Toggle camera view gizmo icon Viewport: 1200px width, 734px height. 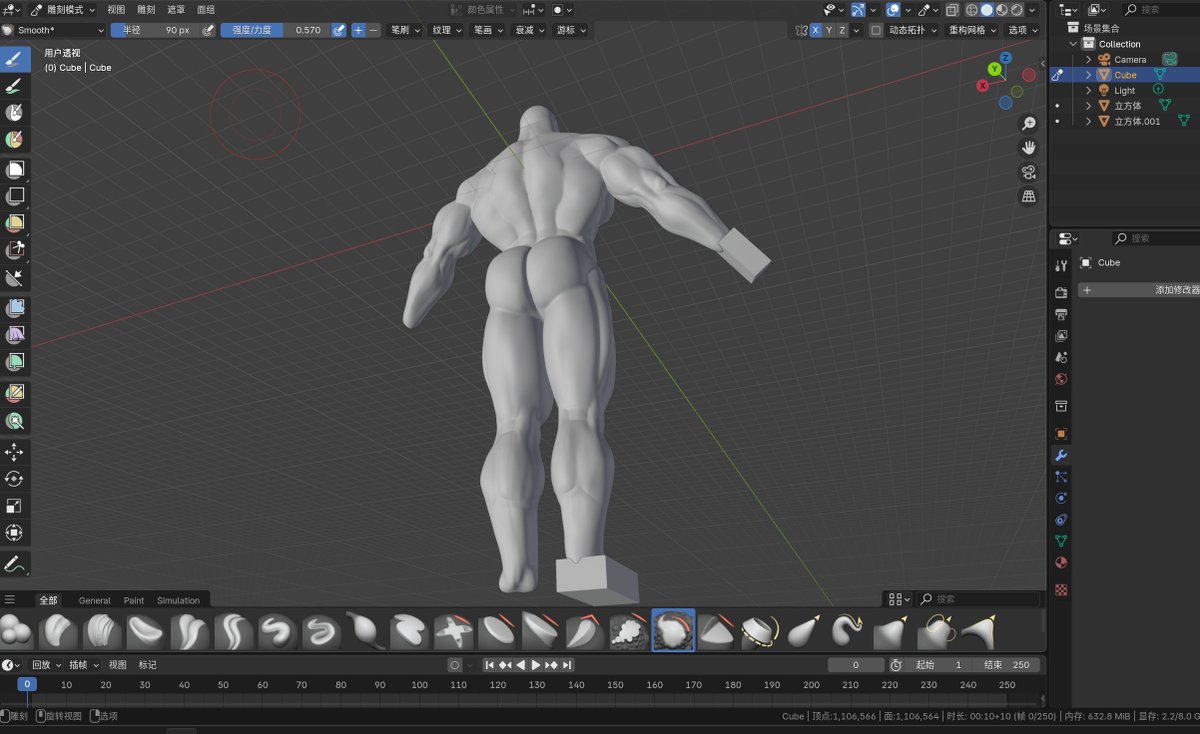1028,172
